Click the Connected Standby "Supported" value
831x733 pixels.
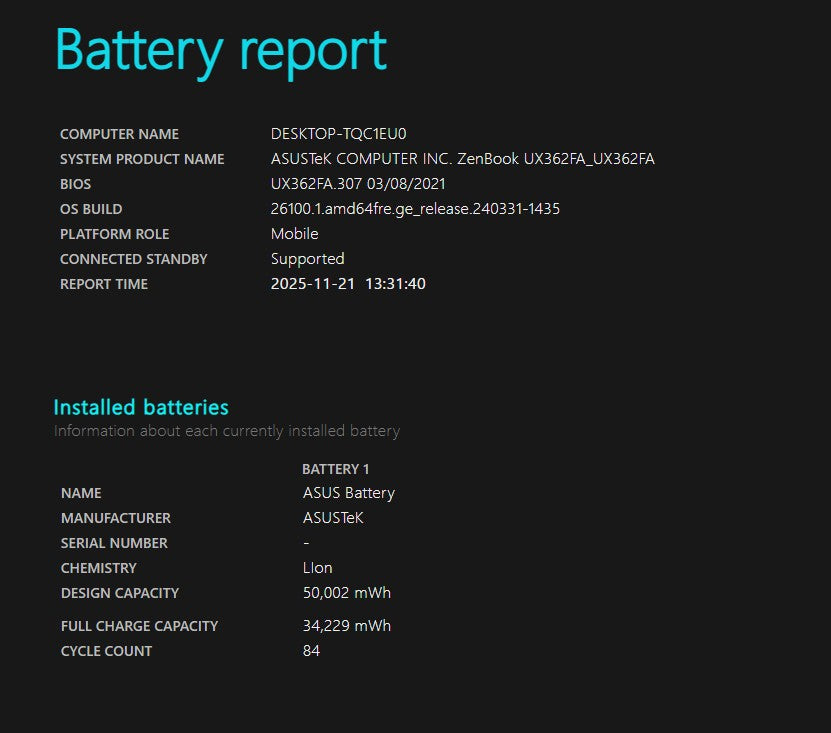[307, 259]
